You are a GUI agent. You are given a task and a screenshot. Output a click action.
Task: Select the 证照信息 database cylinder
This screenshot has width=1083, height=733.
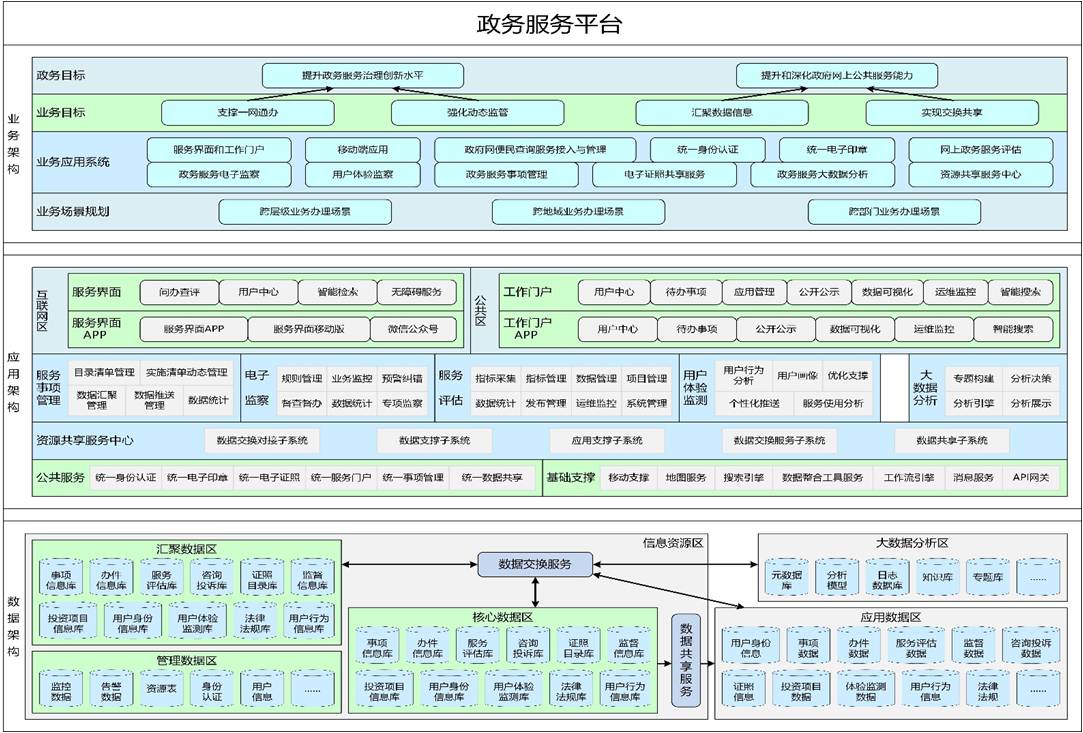744,689
